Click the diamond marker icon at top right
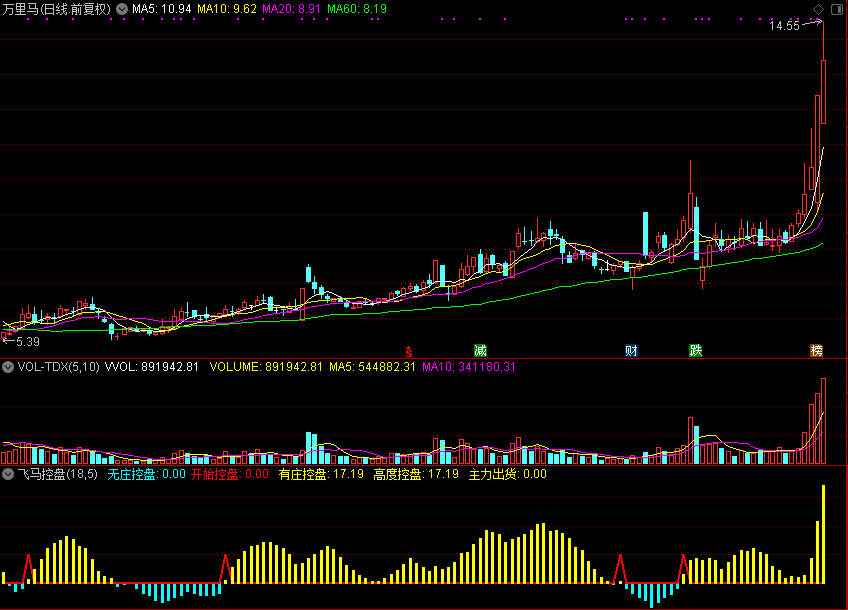Image resolution: width=848 pixels, height=610 pixels. [x=818, y=9]
